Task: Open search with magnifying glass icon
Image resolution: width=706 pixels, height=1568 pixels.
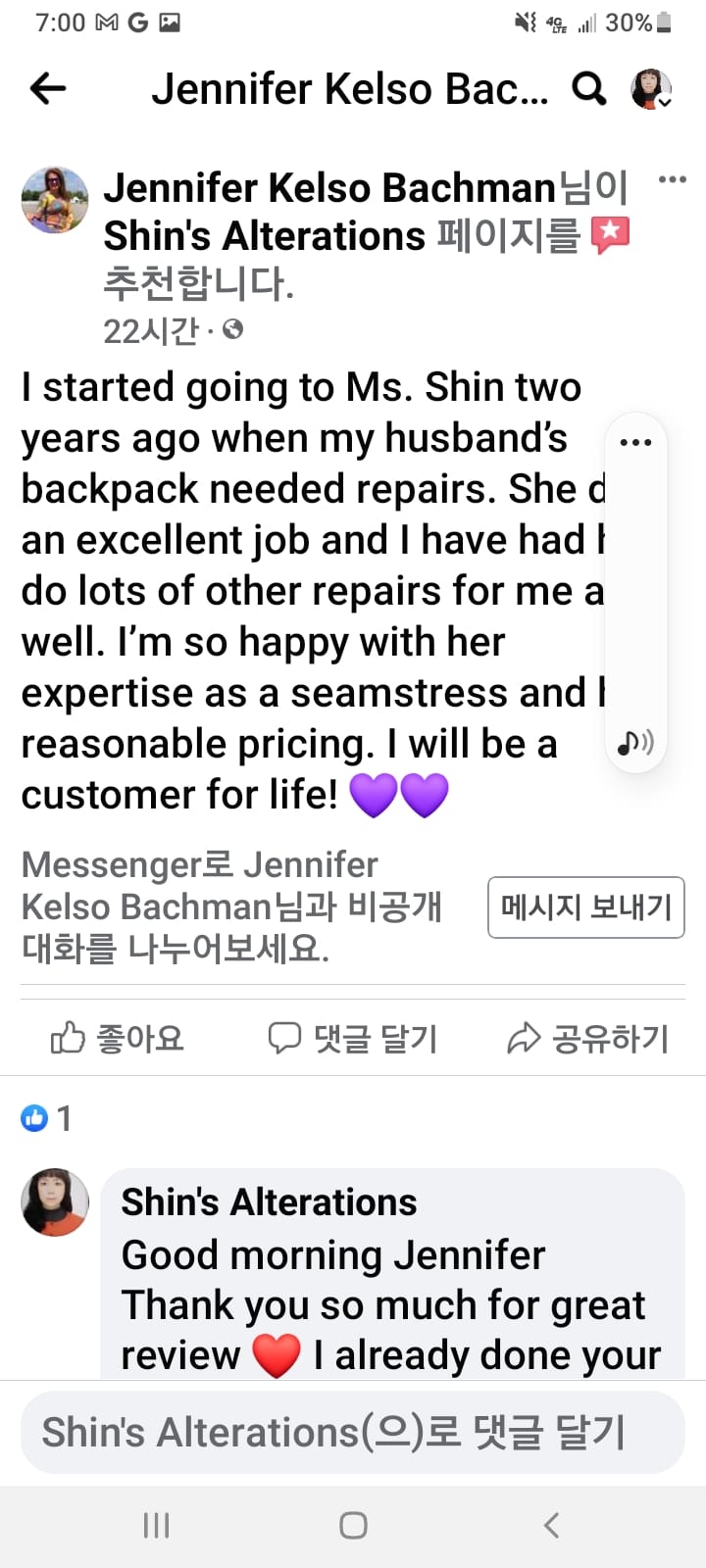Action: point(588,89)
